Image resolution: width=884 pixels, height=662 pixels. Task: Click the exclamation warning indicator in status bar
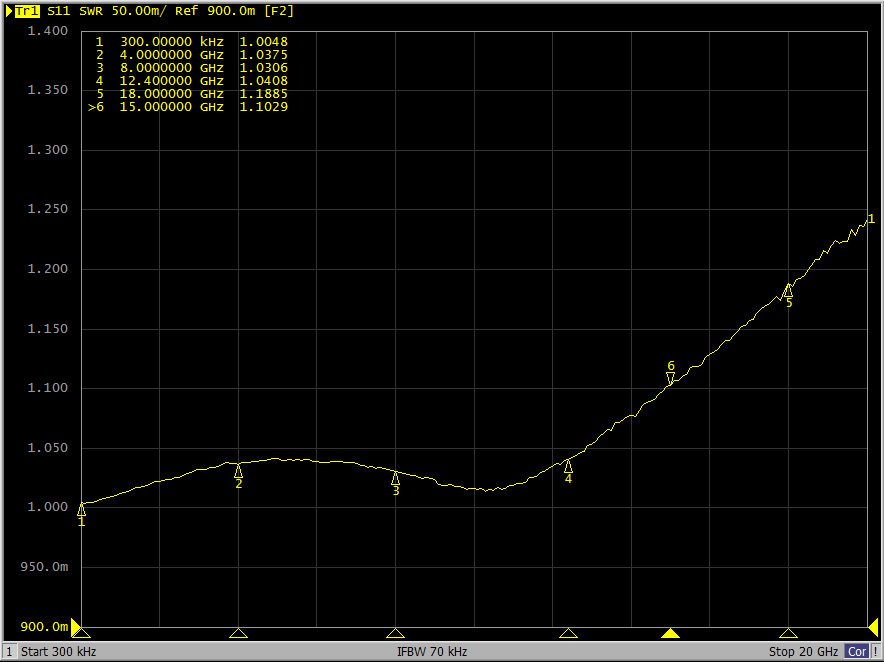pos(876,652)
